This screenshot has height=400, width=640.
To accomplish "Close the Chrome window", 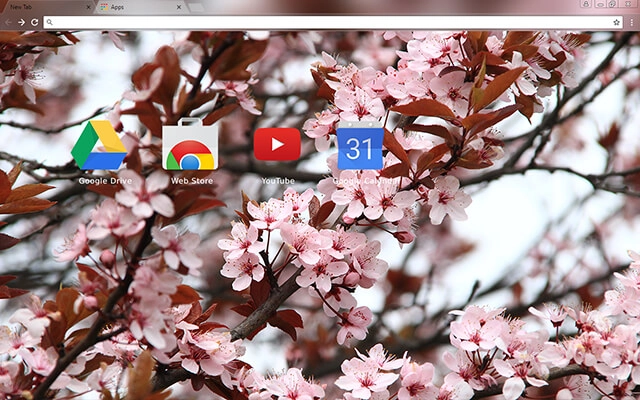I will [x=628, y=4].
